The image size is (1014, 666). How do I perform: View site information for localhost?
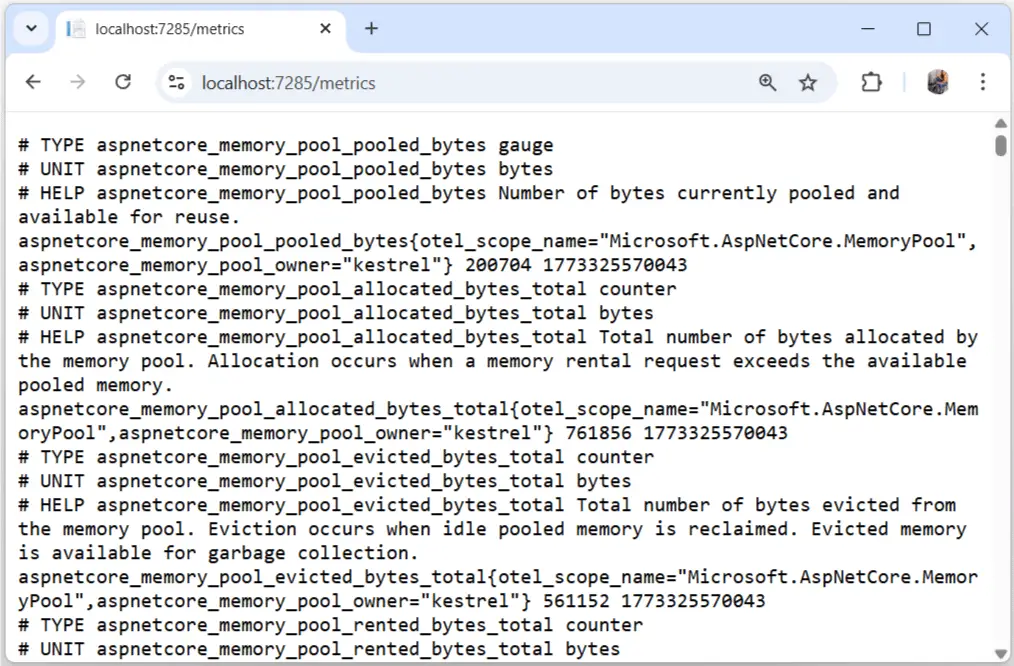pos(177,83)
